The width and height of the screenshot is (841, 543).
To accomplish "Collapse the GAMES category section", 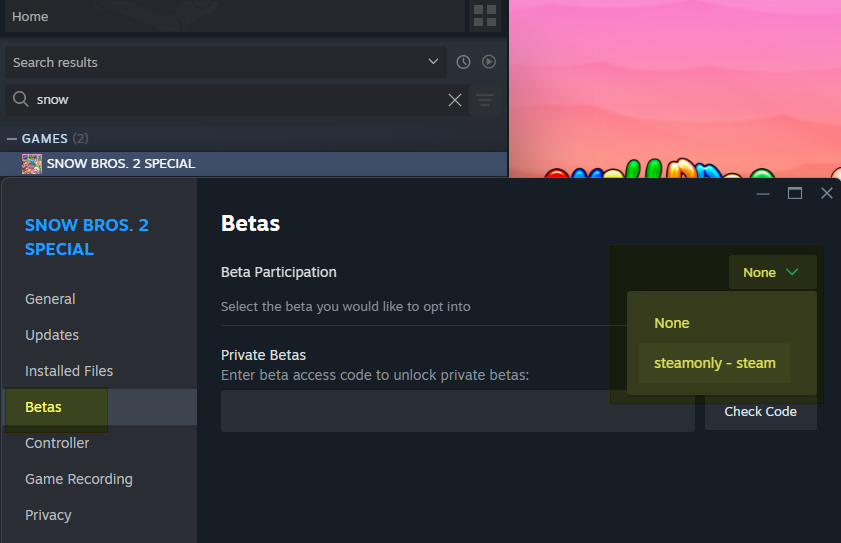I will tap(12, 139).
